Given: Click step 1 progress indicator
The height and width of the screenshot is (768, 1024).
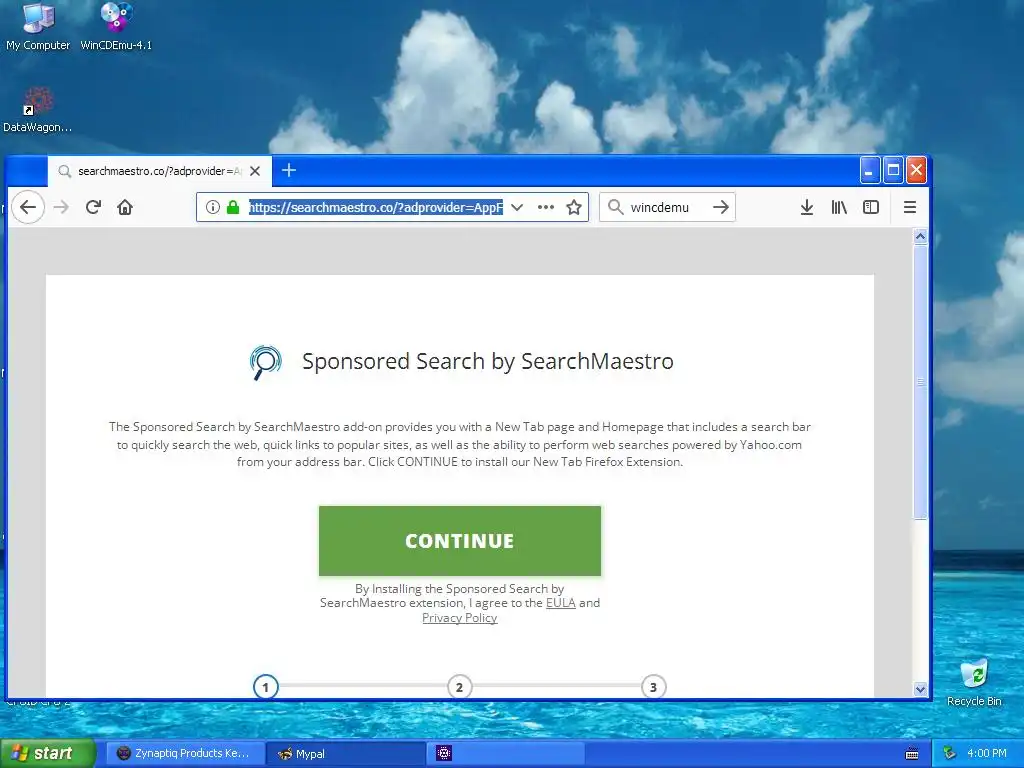Looking at the screenshot, I should pyautogui.click(x=265, y=687).
